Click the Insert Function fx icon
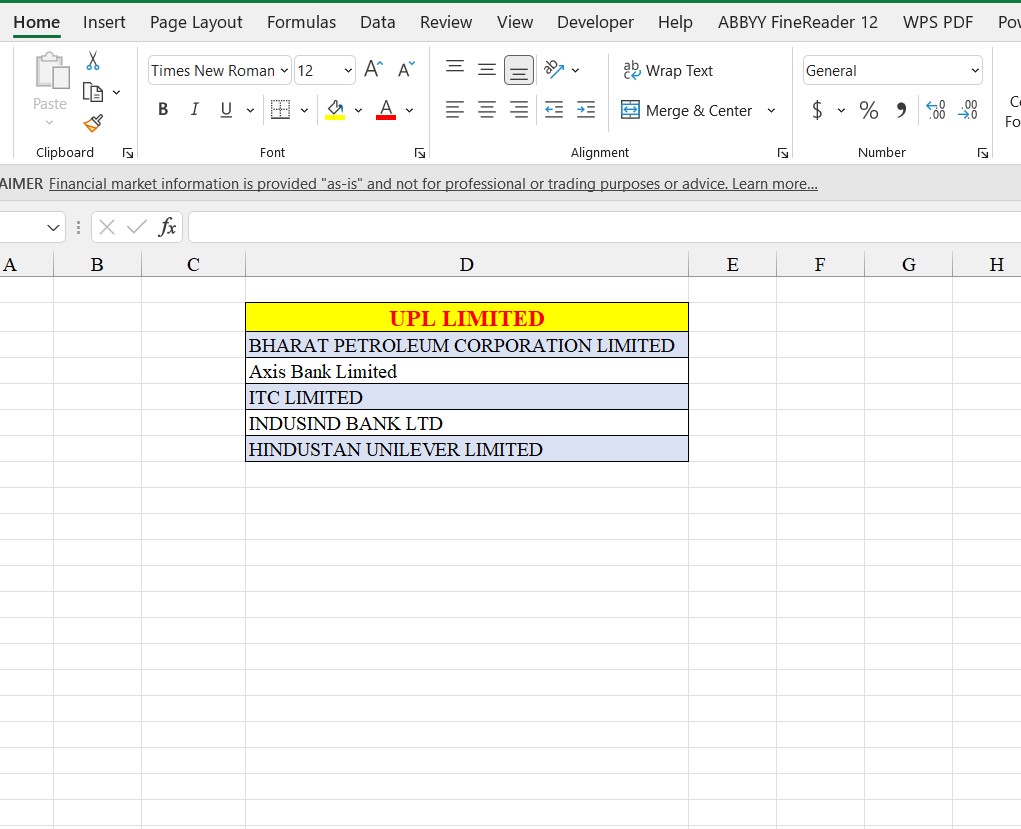Screen dimensions: 1021x829 (167, 227)
